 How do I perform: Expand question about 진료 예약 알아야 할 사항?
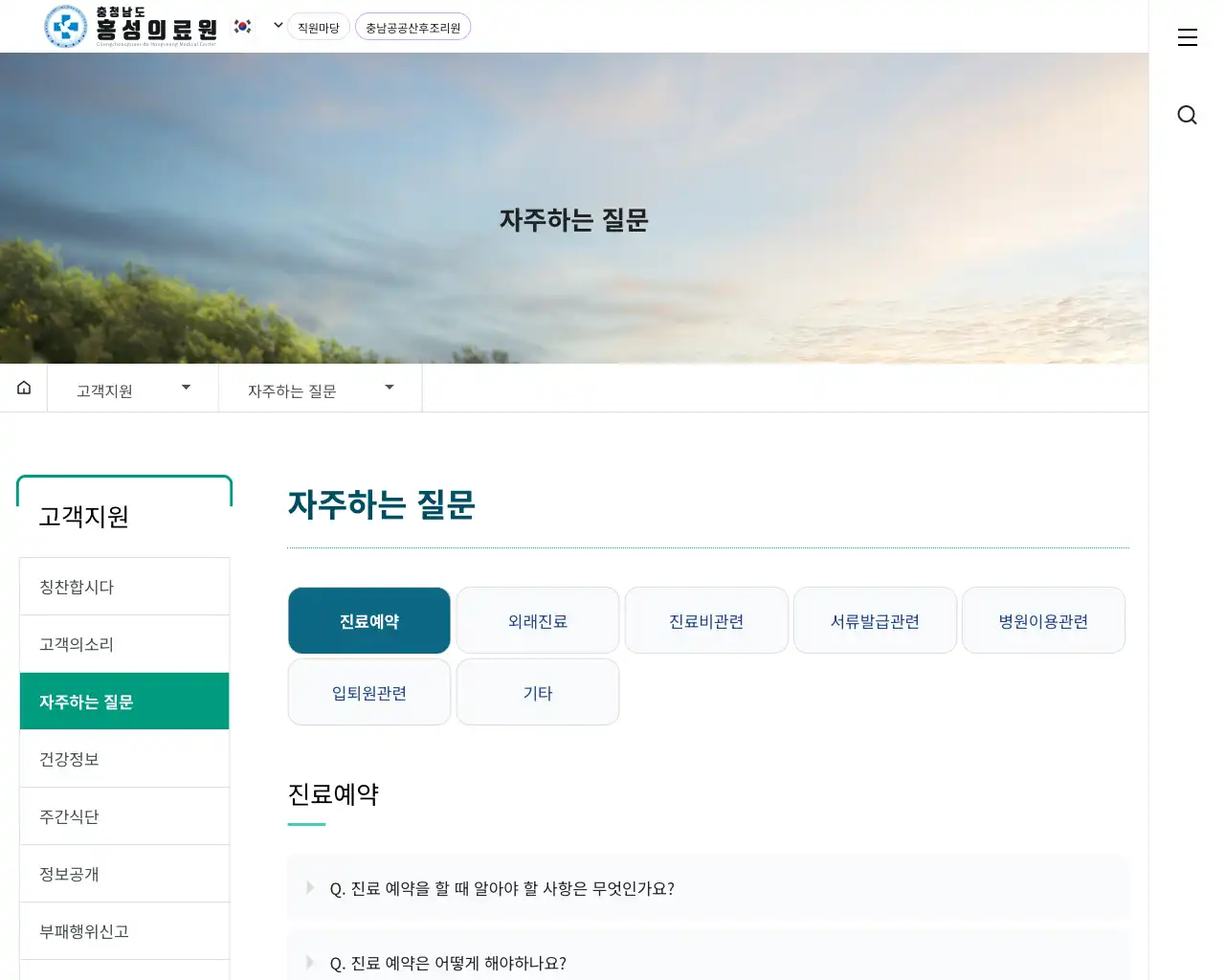[x=501, y=888]
